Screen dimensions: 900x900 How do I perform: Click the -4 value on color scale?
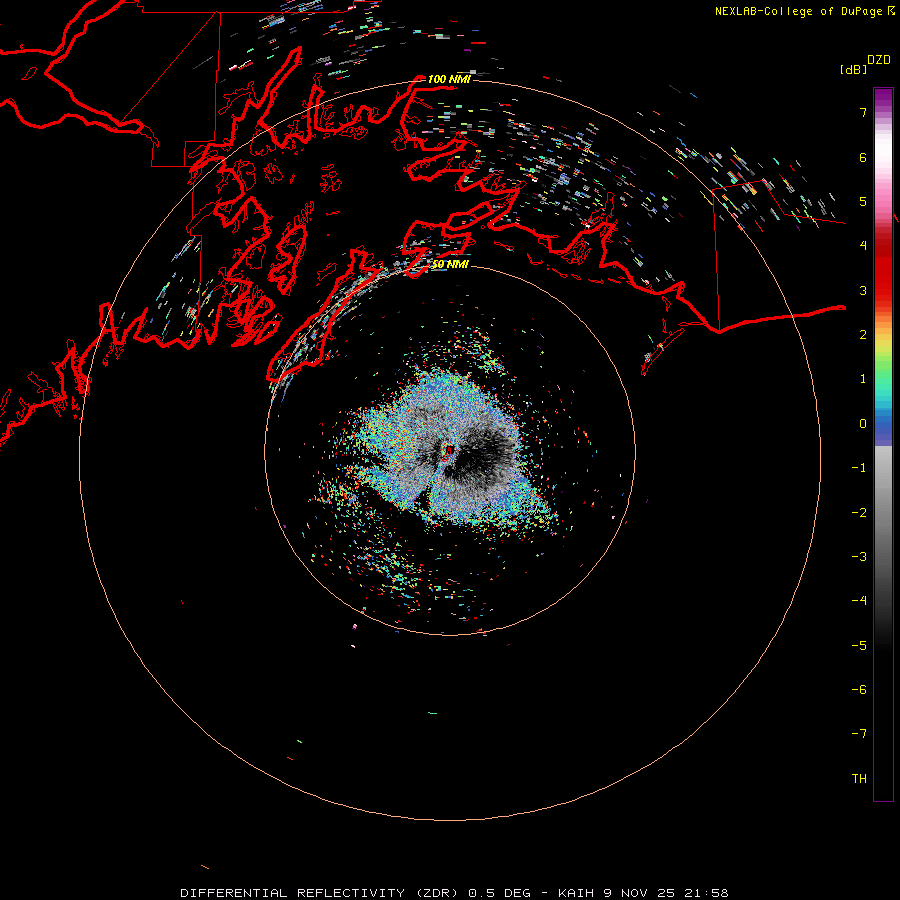click(859, 601)
